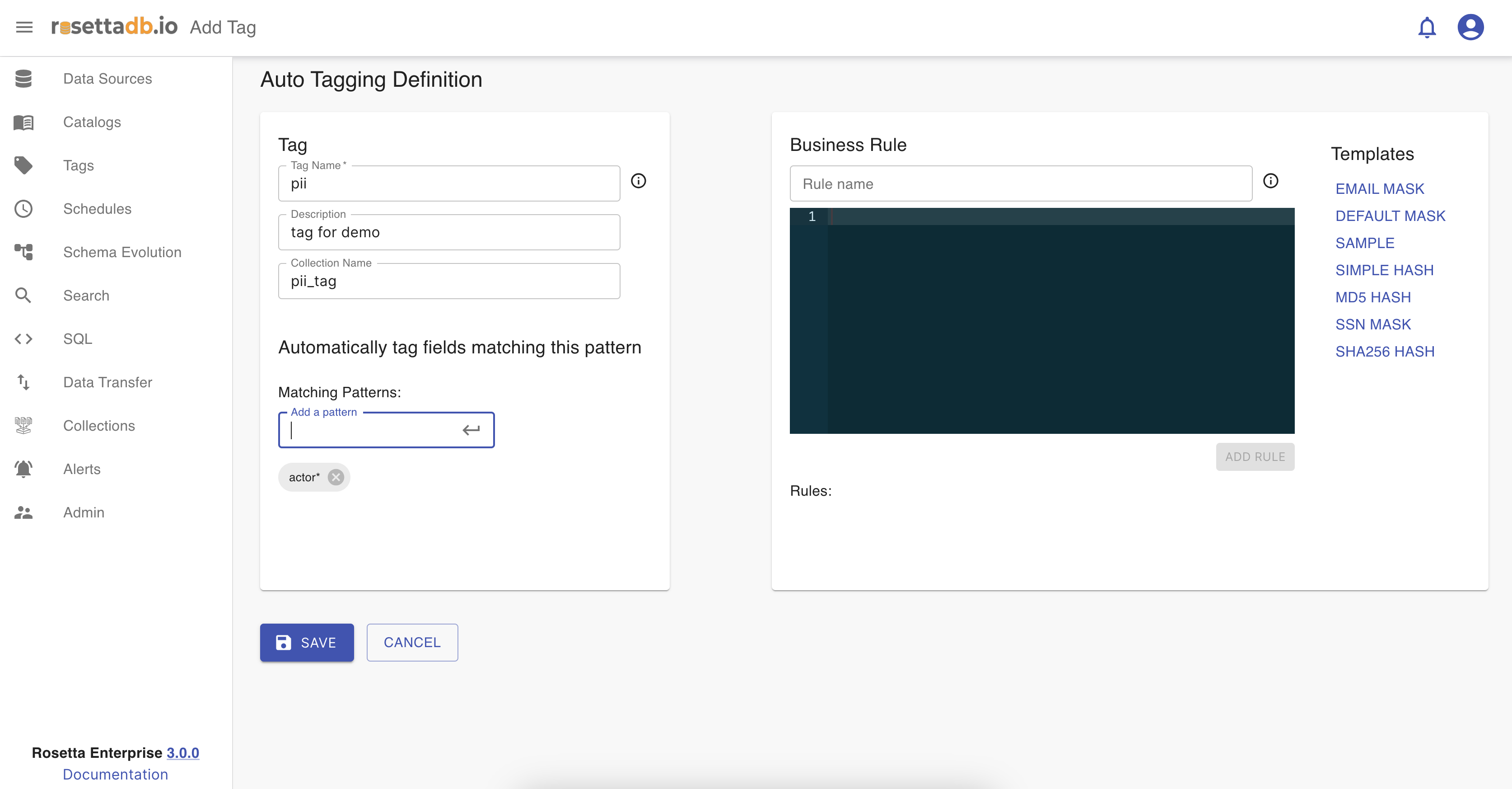Open the 3.0.0 version link
The width and height of the screenshot is (1512, 789).
(182, 752)
